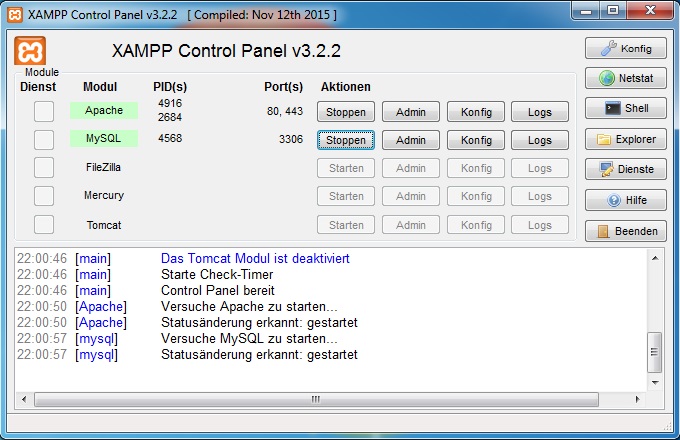Toggle the FileZilla service checkbox
The width and height of the screenshot is (680, 440).
click(x=44, y=167)
